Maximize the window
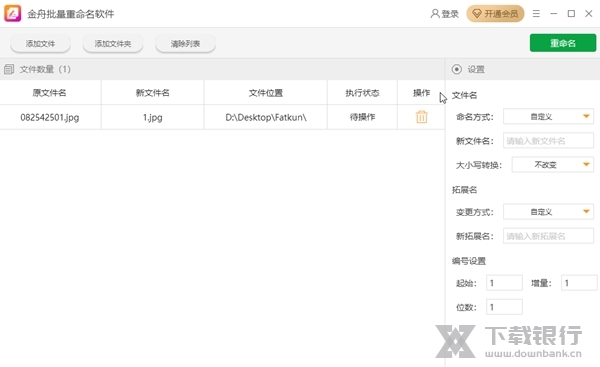 point(571,14)
